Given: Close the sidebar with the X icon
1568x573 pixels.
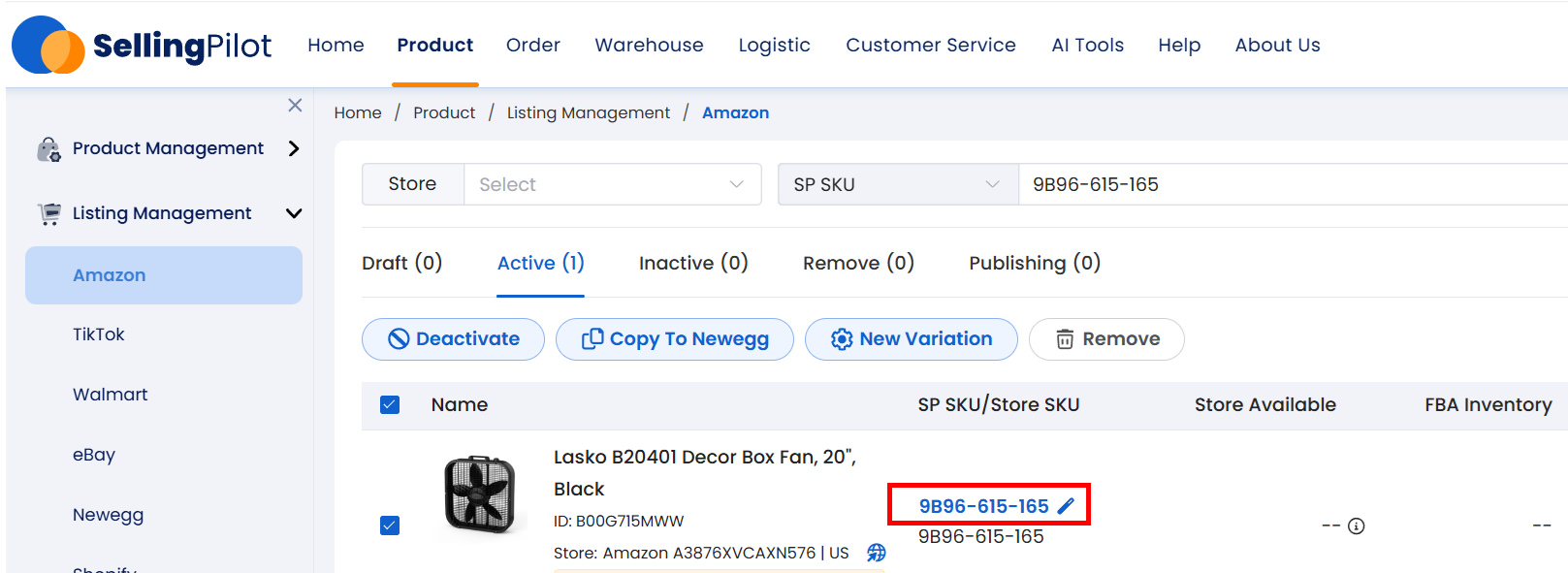Looking at the screenshot, I should click(x=295, y=105).
